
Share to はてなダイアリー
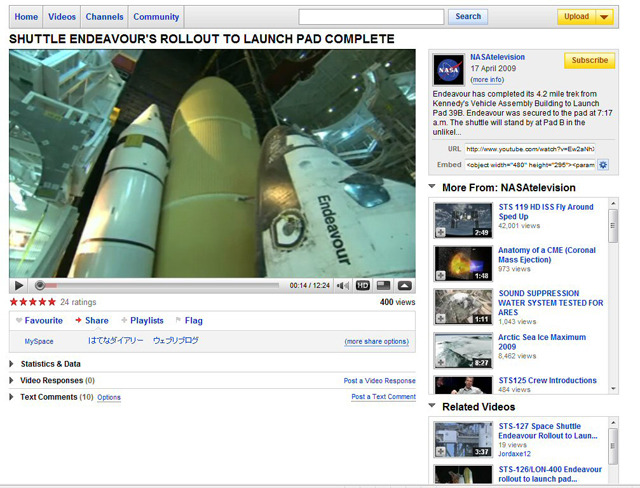coord(116,341)
